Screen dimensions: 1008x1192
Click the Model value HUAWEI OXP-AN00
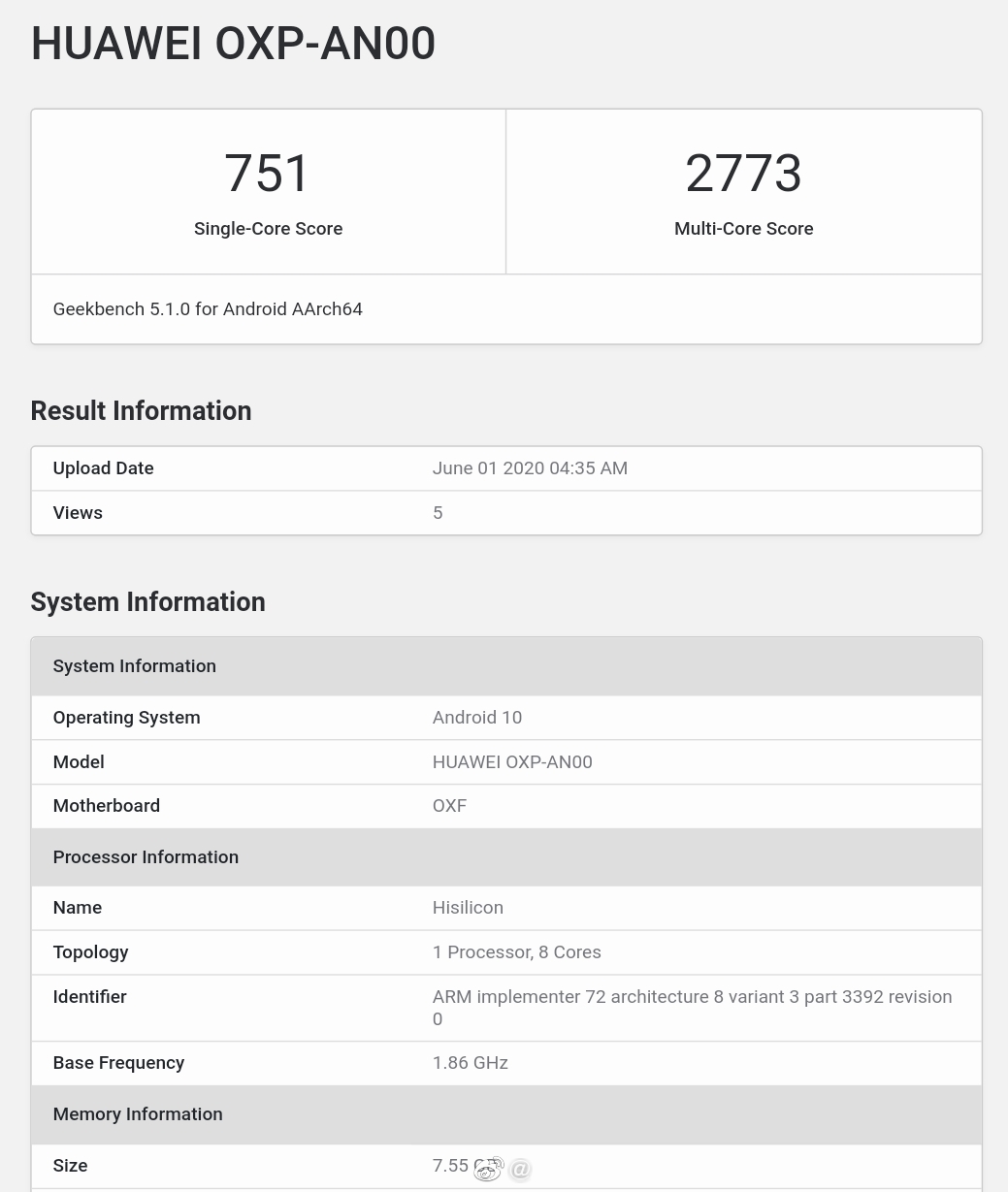(x=512, y=761)
